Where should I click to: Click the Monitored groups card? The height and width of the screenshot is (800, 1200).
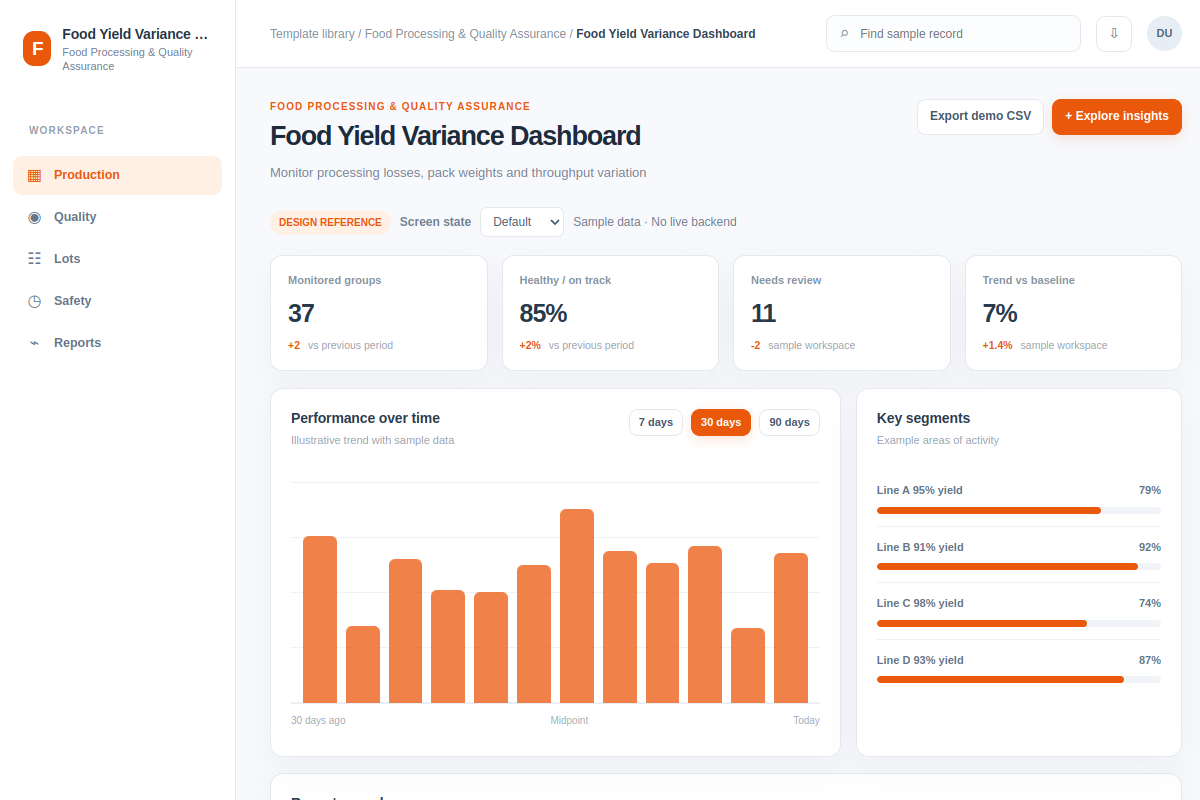click(x=379, y=313)
